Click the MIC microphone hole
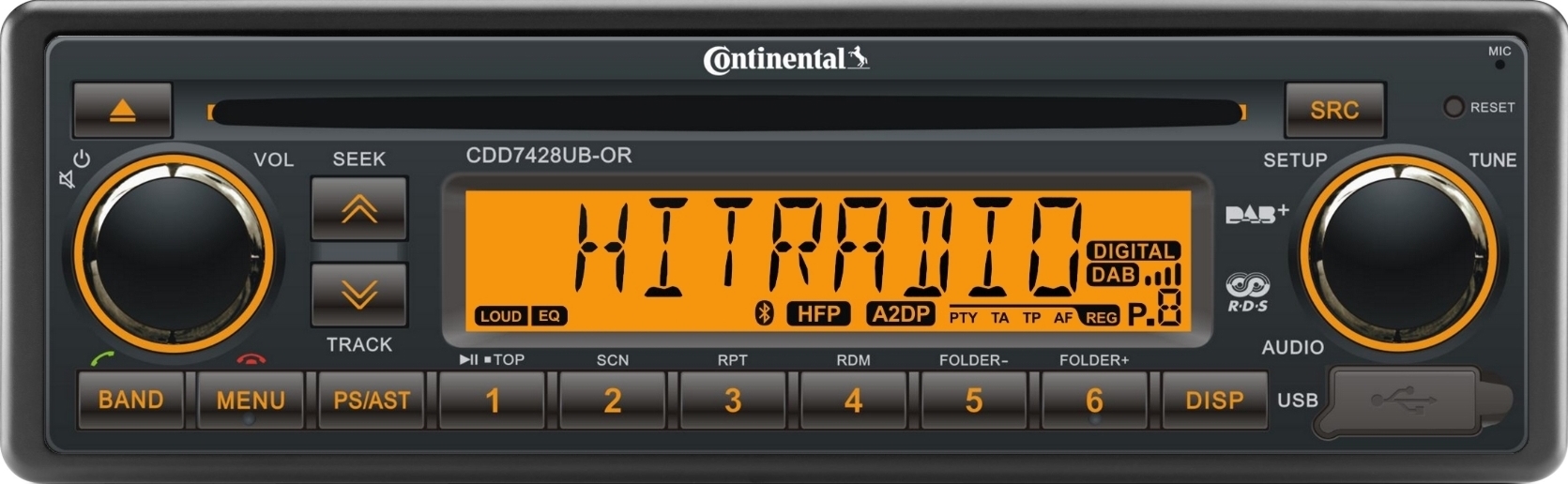The image size is (1568, 484). pos(1499,65)
